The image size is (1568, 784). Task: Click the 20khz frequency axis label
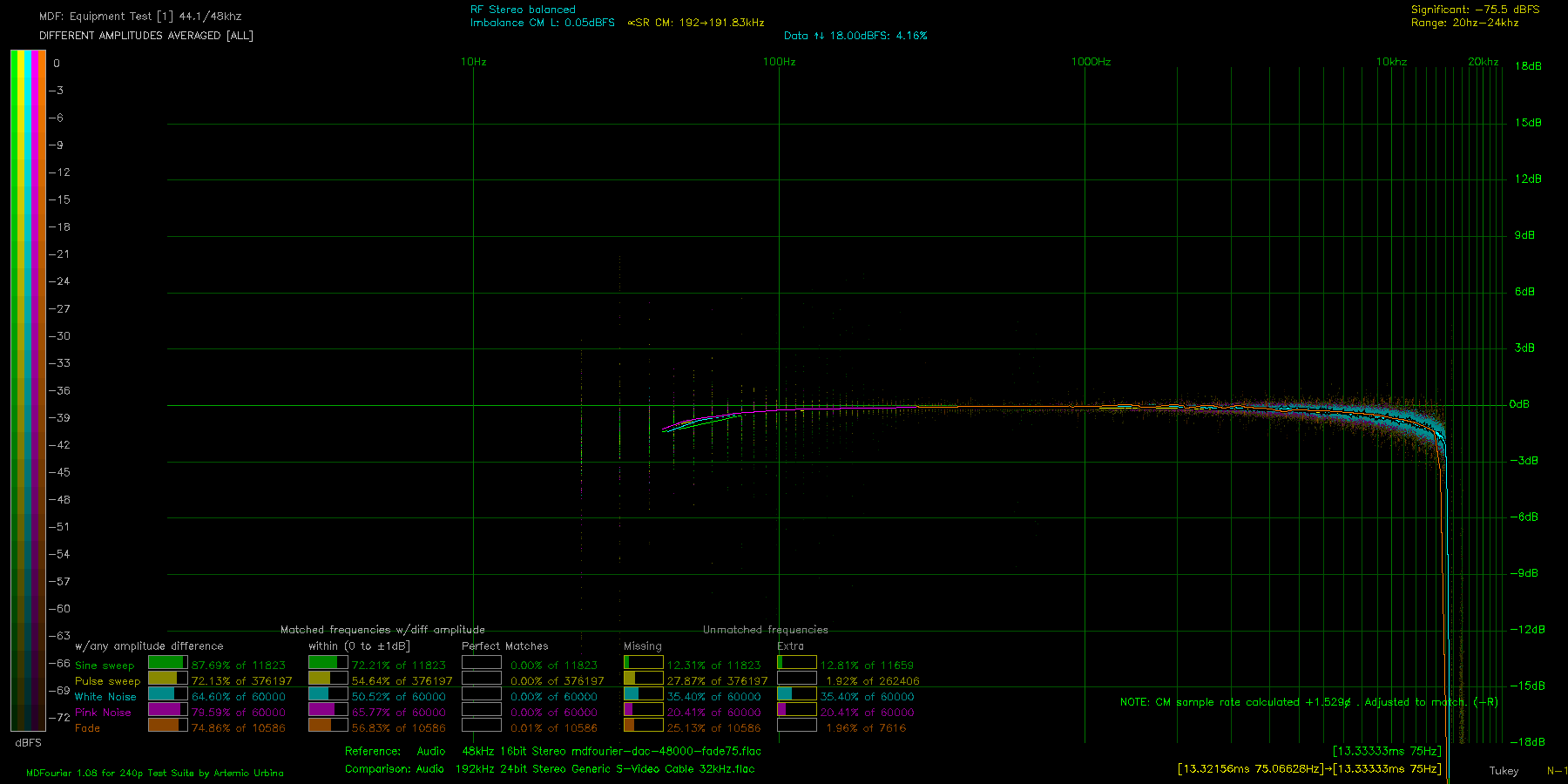click(x=1484, y=62)
